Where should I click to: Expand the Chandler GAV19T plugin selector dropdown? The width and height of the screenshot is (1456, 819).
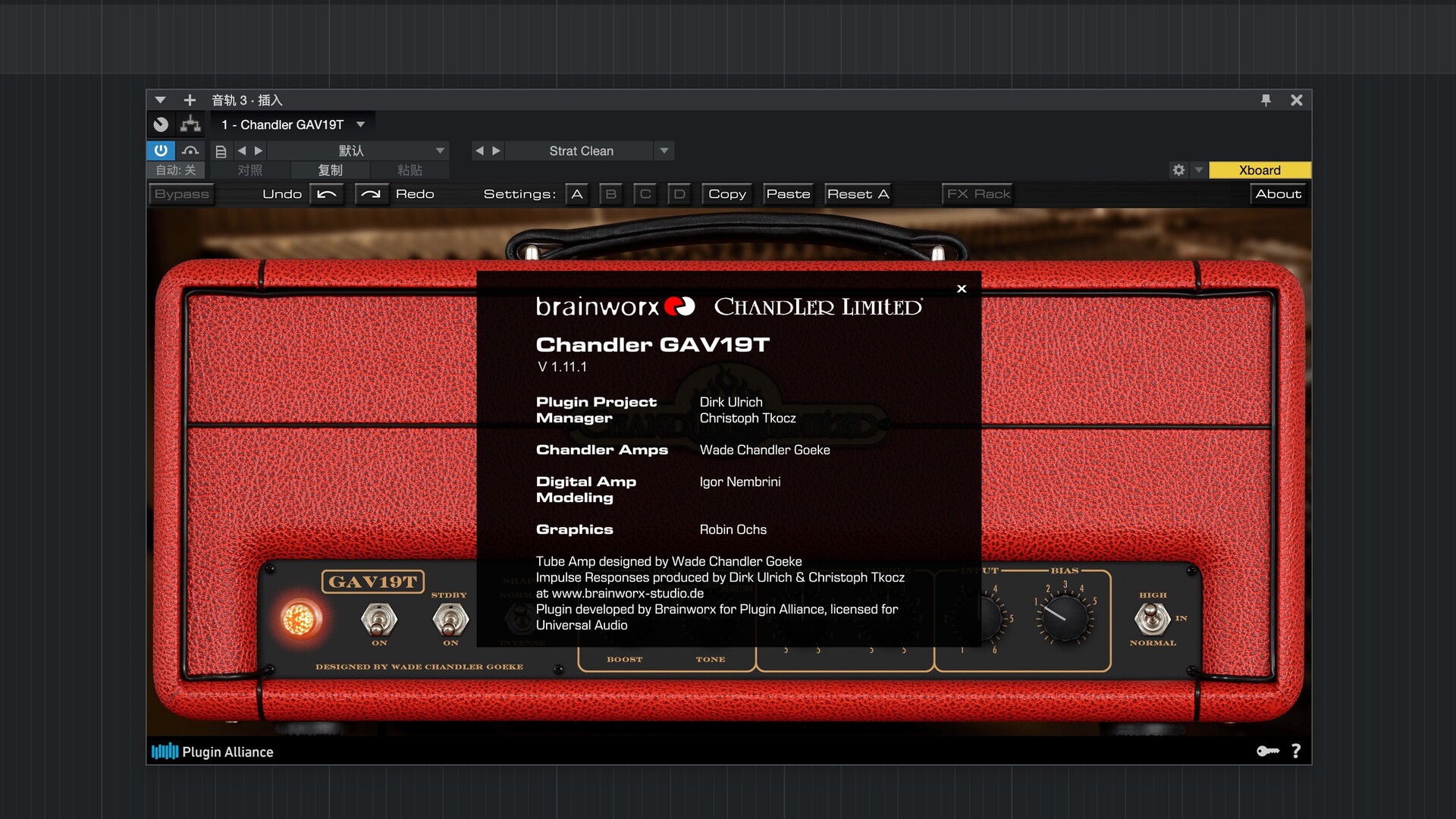361,124
